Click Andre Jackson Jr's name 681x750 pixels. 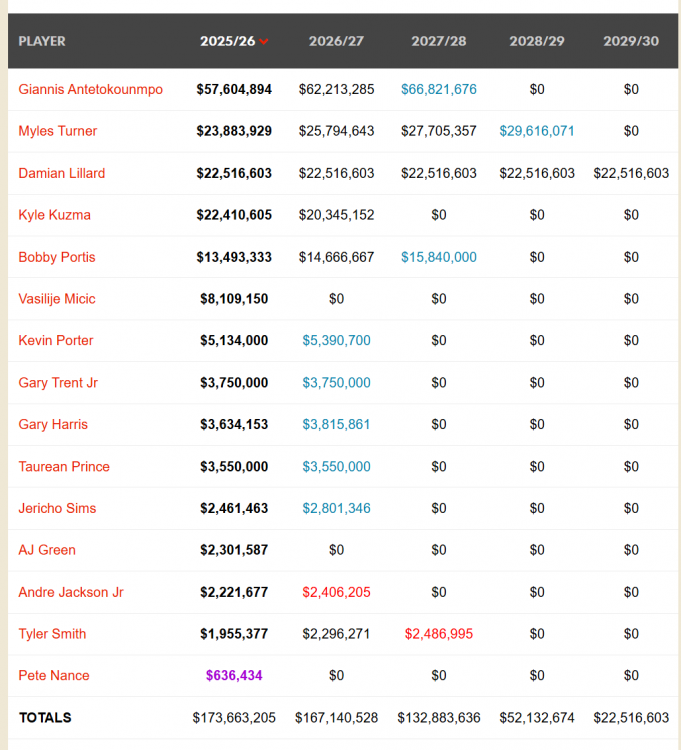pos(71,592)
